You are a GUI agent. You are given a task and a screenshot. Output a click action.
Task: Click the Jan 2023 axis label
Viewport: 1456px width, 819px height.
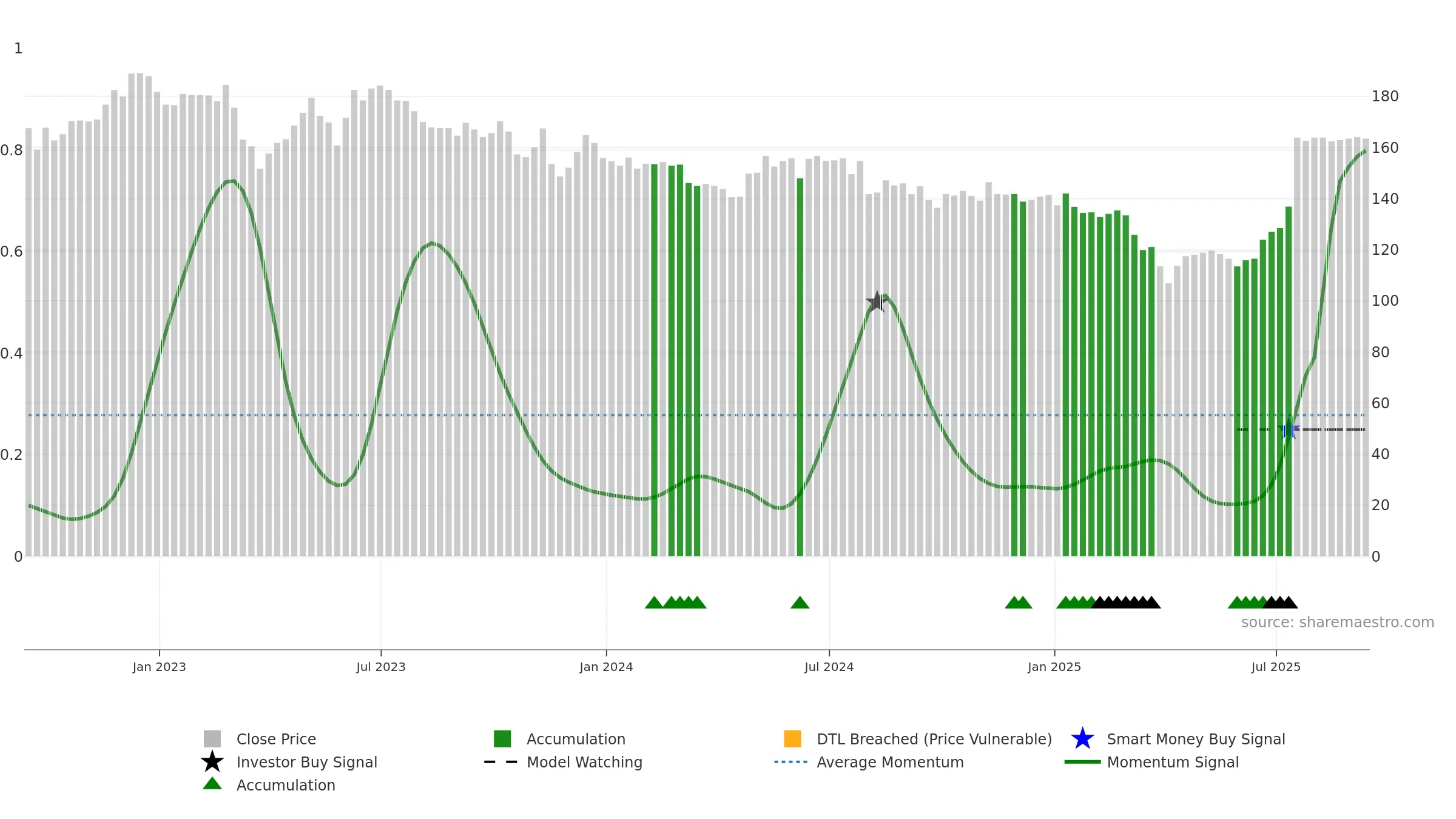pos(159,667)
